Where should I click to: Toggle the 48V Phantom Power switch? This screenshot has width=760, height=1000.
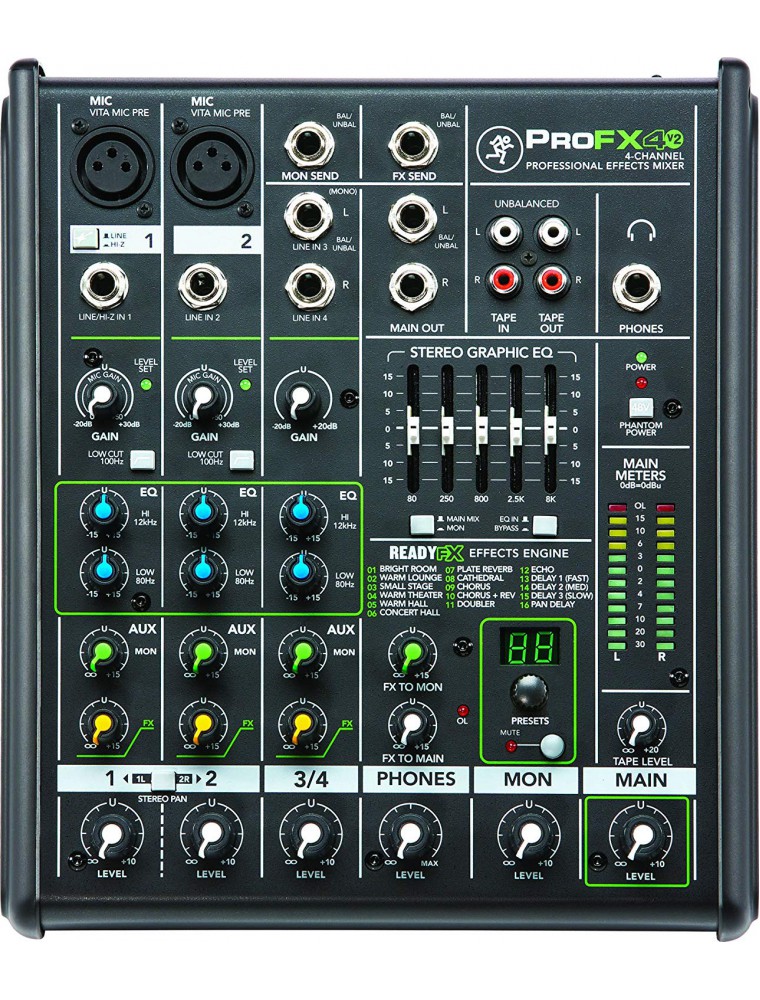(639, 408)
